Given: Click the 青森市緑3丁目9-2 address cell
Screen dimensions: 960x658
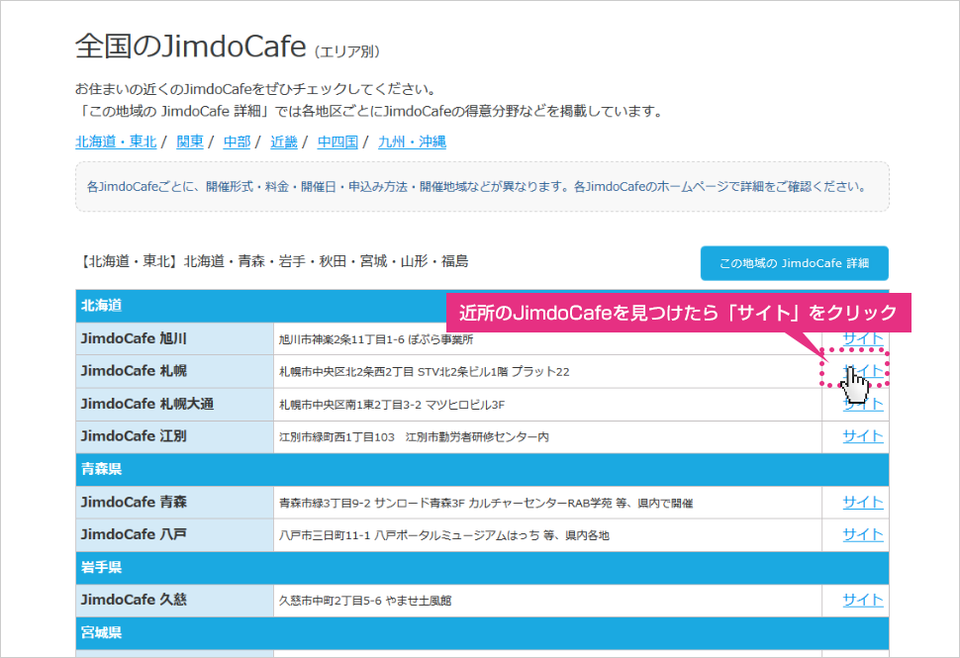Looking at the screenshot, I should click(x=547, y=503).
